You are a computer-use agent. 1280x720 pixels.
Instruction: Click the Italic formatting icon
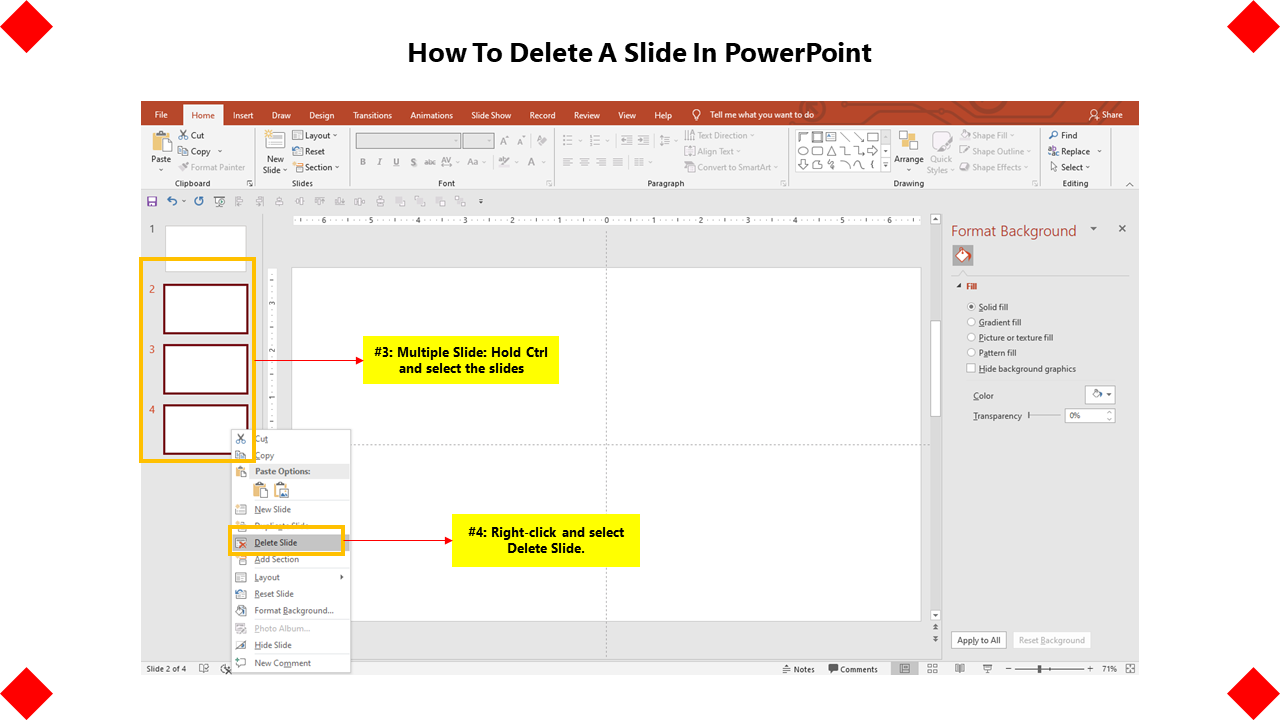(x=380, y=162)
